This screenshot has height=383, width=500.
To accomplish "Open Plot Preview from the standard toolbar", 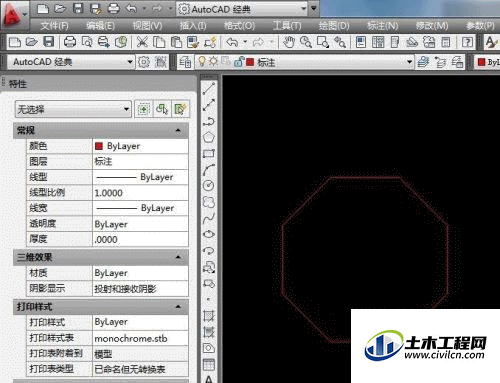I will [87, 42].
